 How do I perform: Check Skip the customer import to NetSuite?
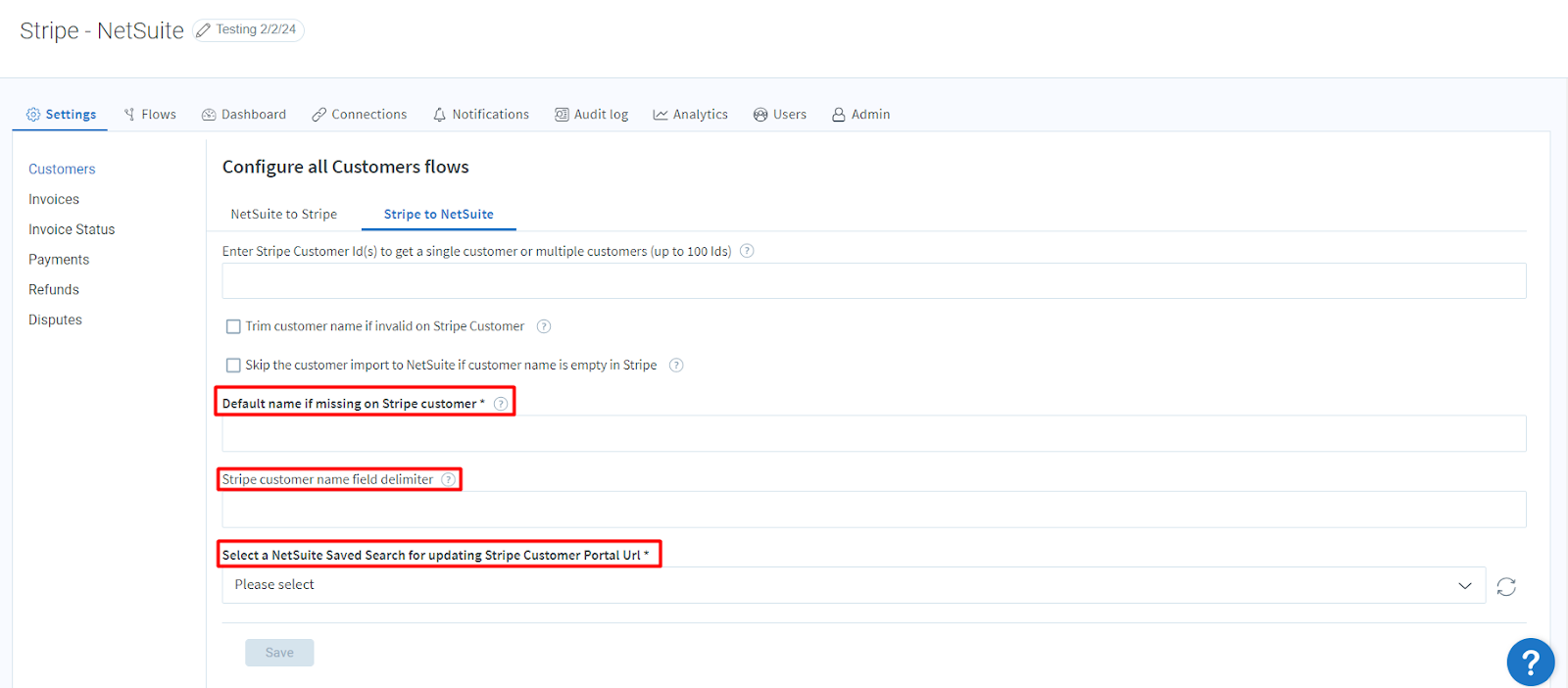tap(233, 366)
